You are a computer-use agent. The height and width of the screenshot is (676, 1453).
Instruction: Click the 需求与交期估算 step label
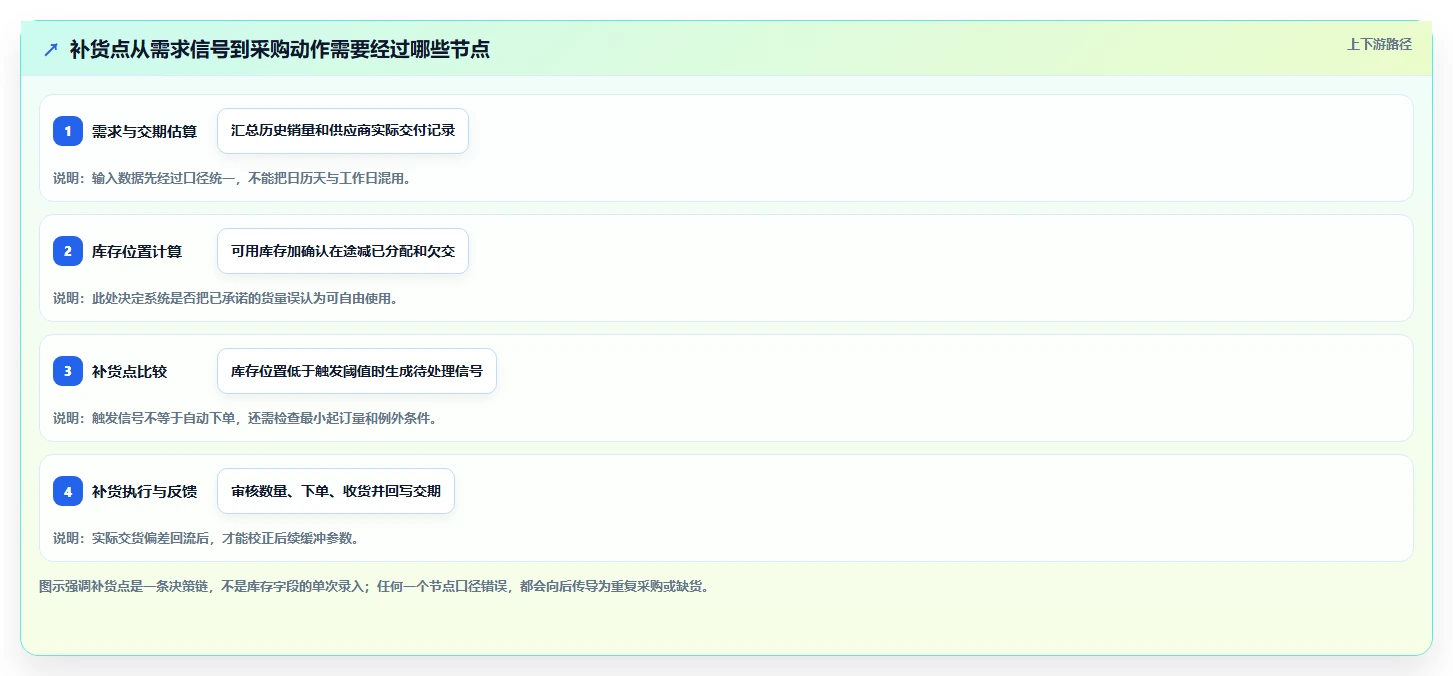144,131
